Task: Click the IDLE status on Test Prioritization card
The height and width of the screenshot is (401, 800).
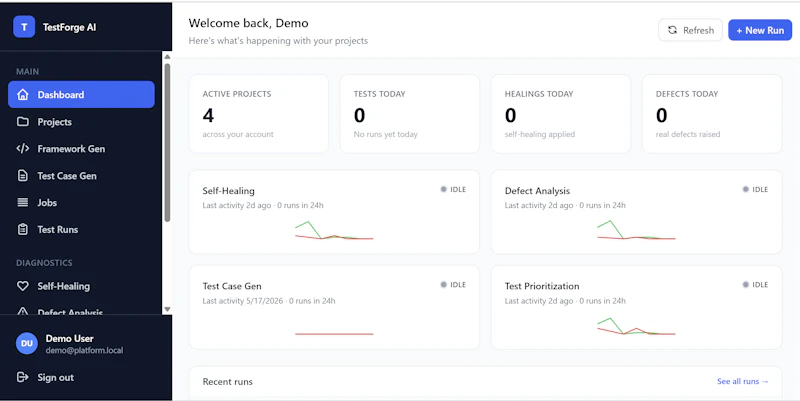Action: coord(755,285)
